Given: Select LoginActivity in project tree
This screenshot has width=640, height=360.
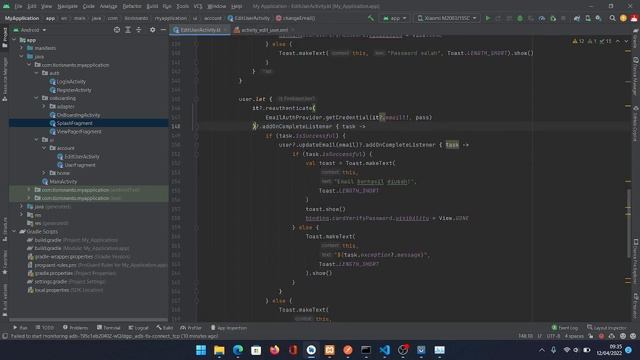Looking at the screenshot, I should 68,82.
